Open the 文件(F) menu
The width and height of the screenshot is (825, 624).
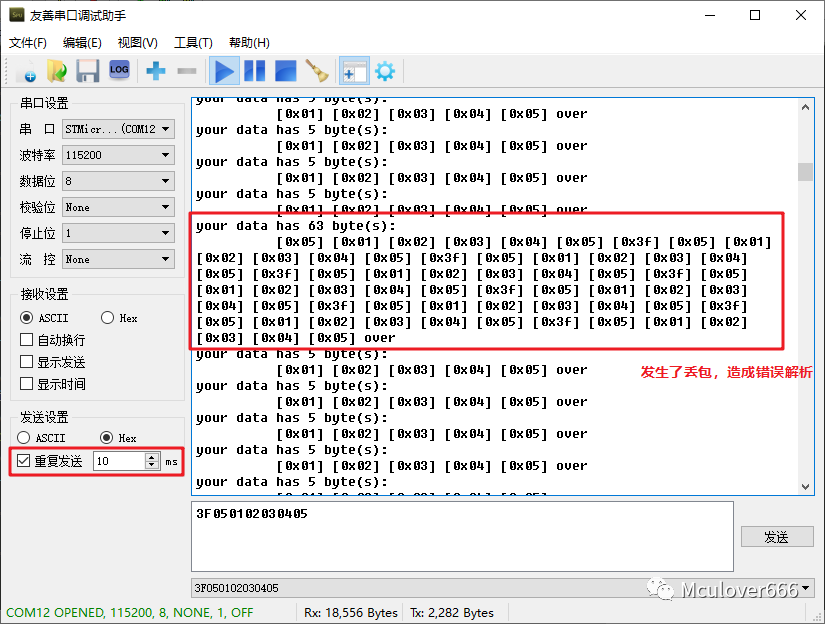28,43
